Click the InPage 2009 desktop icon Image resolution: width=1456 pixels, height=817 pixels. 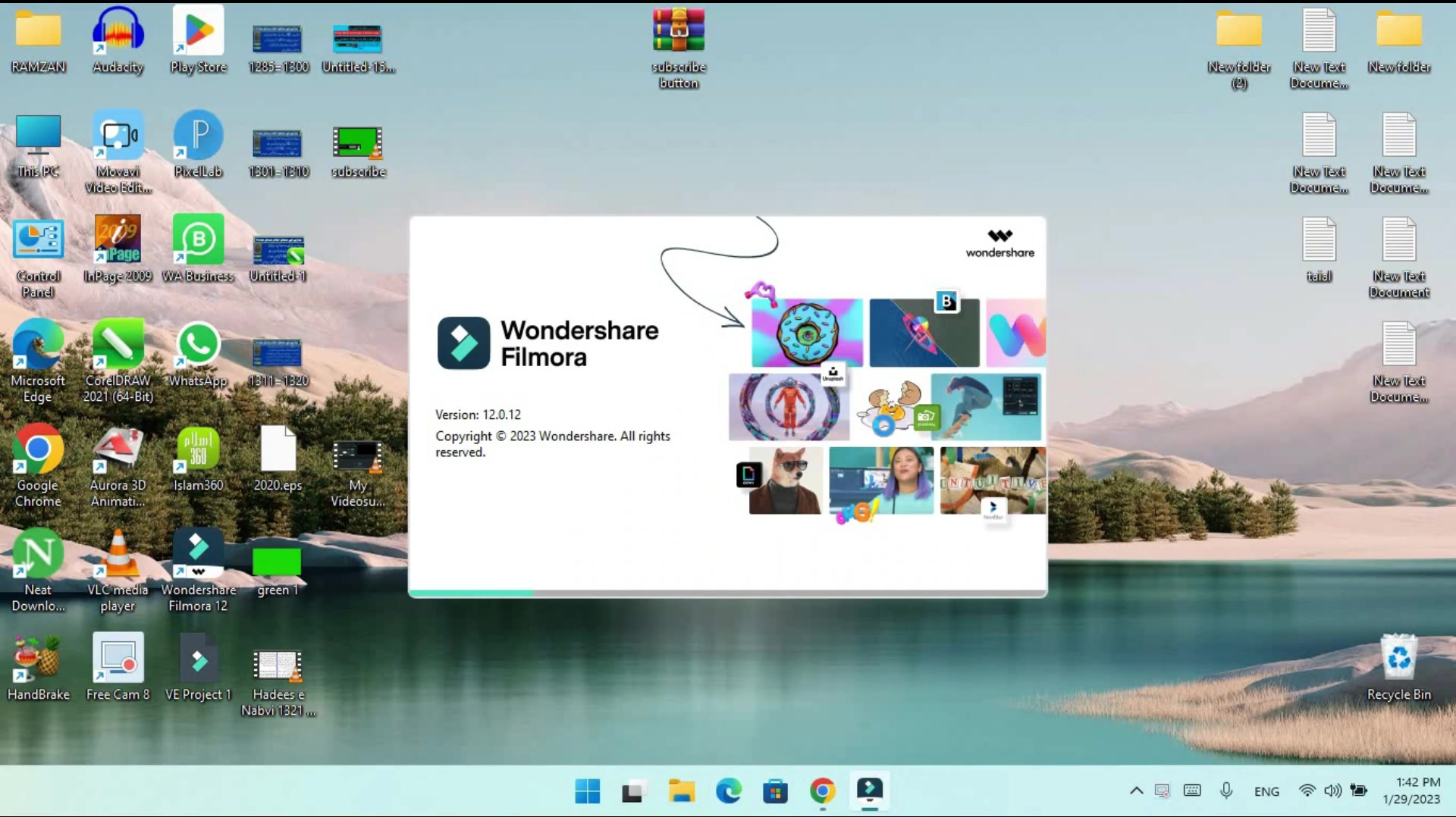coord(118,249)
